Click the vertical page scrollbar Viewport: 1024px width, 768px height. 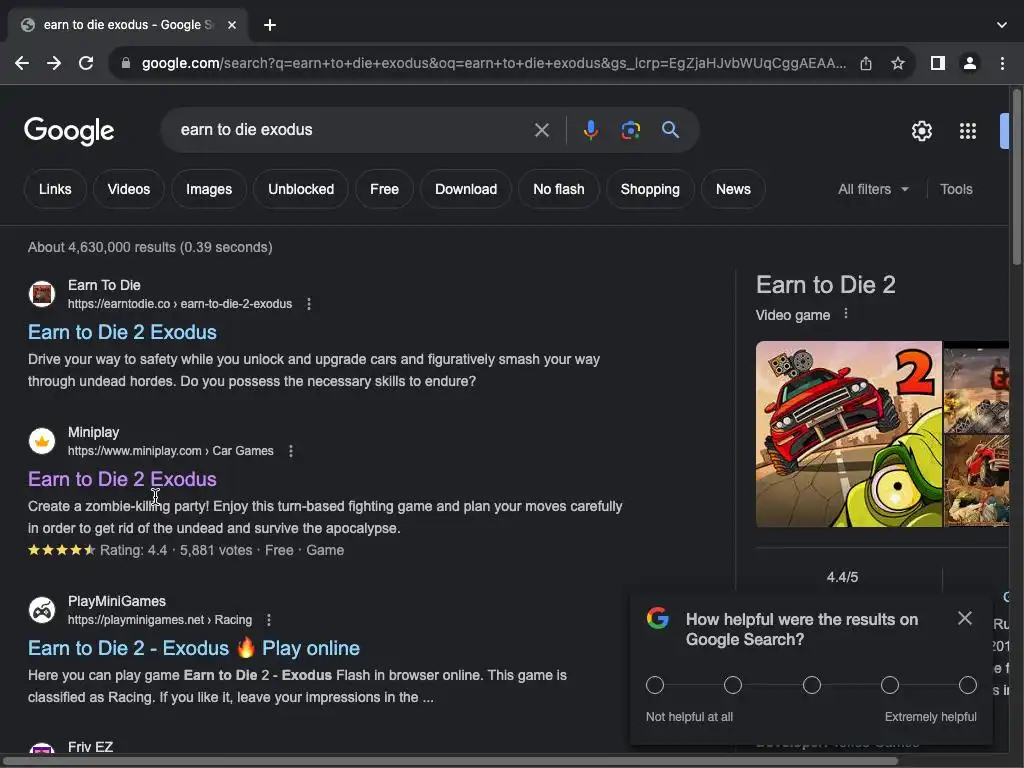[x=1017, y=178]
